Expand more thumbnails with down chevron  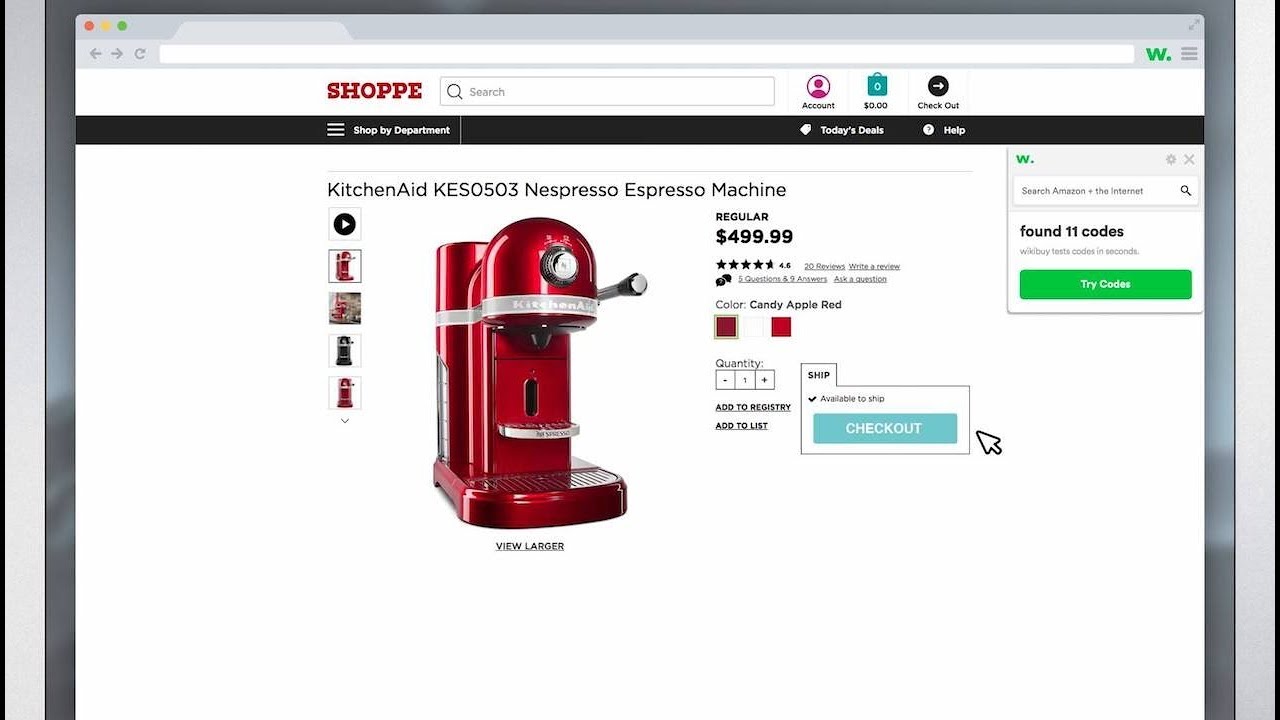tap(345, 421)
